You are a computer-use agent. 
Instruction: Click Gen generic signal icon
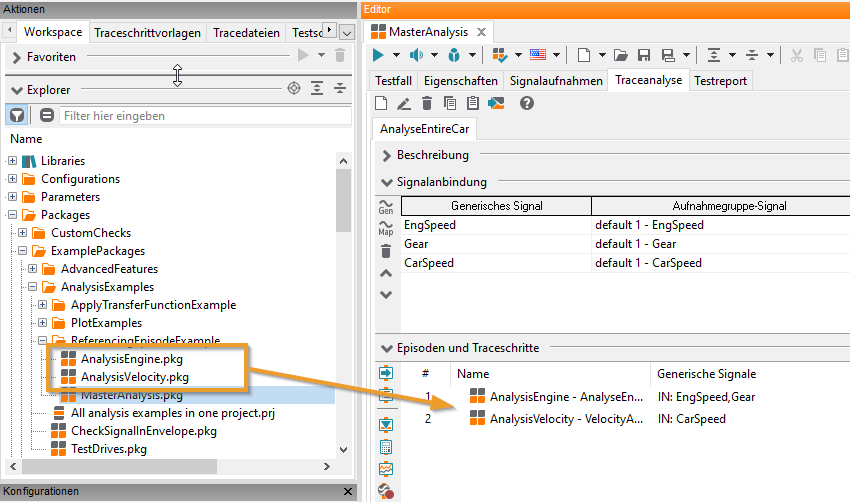(386, 207)
